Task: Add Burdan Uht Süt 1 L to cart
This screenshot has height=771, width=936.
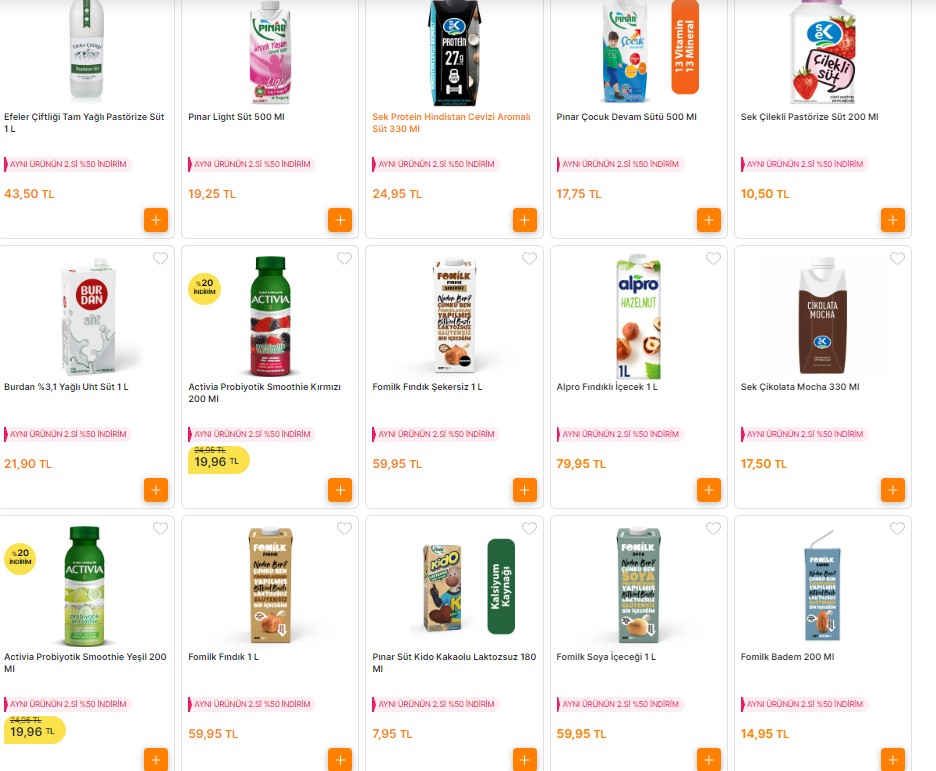Action: pos(156,490)
